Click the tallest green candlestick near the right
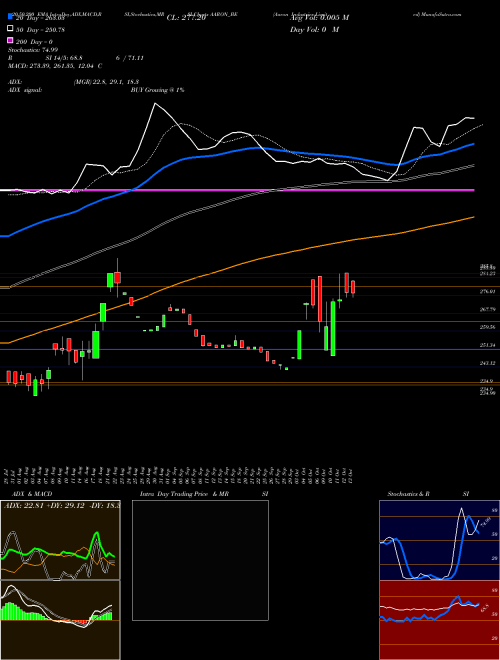 tap(333, 328)
